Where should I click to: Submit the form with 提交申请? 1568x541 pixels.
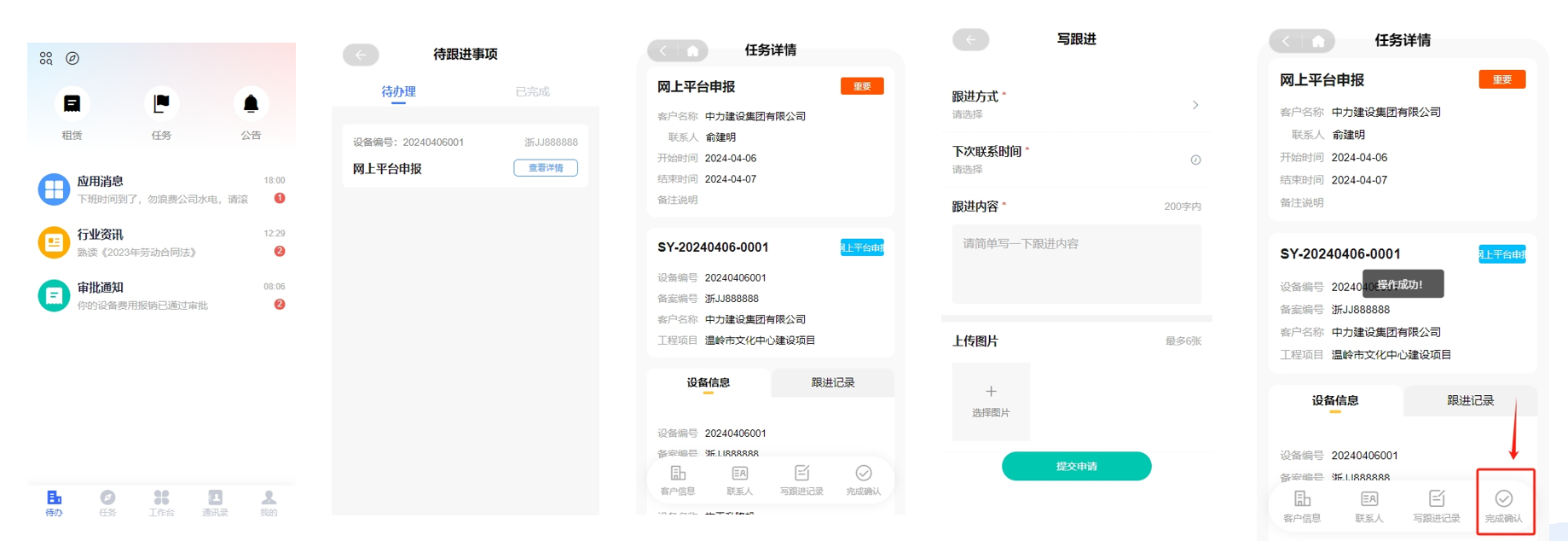coord(1076,466)
